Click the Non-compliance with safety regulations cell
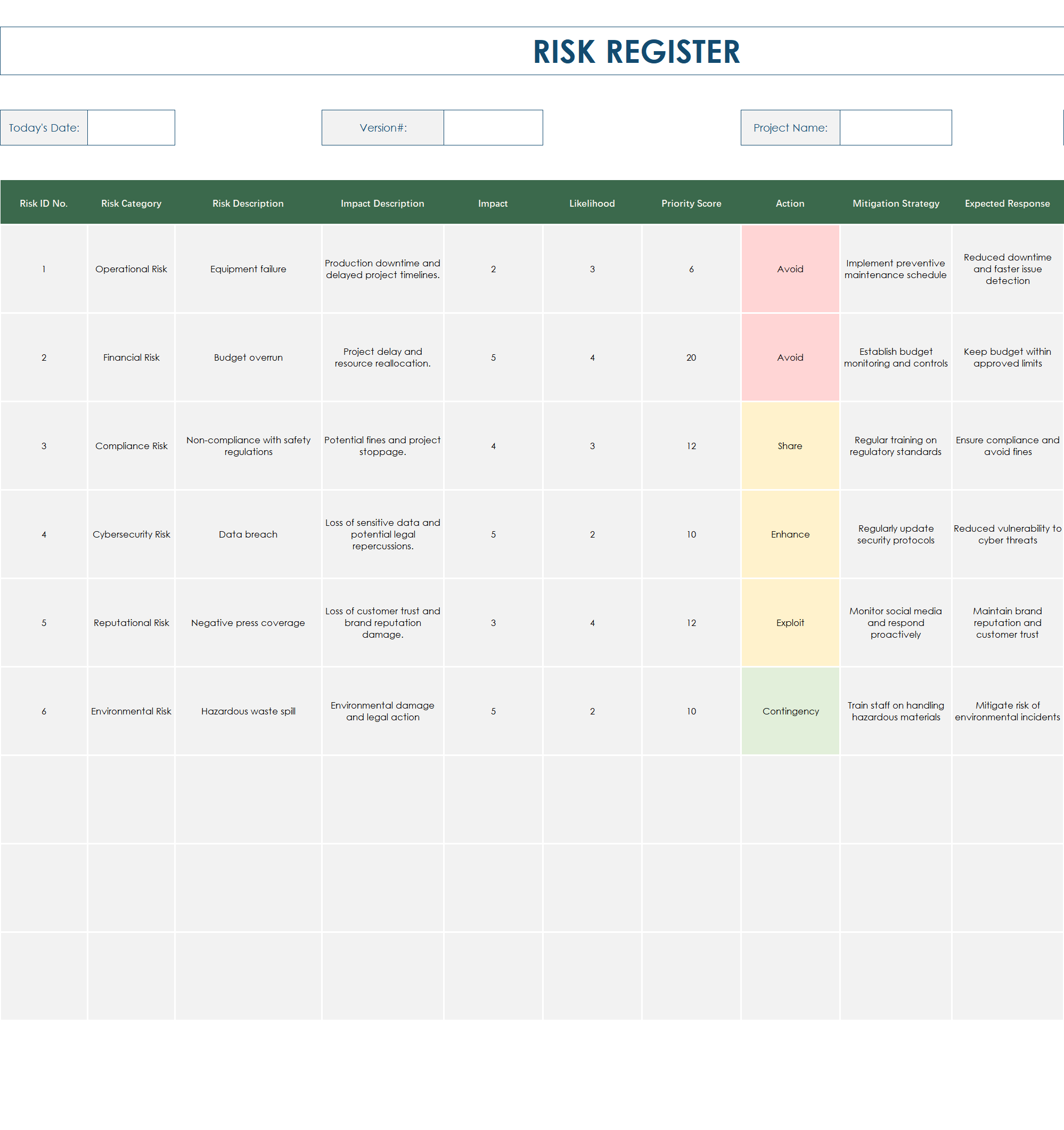The height and width of the screenshot is (1130, 1064). click(248, 445)
